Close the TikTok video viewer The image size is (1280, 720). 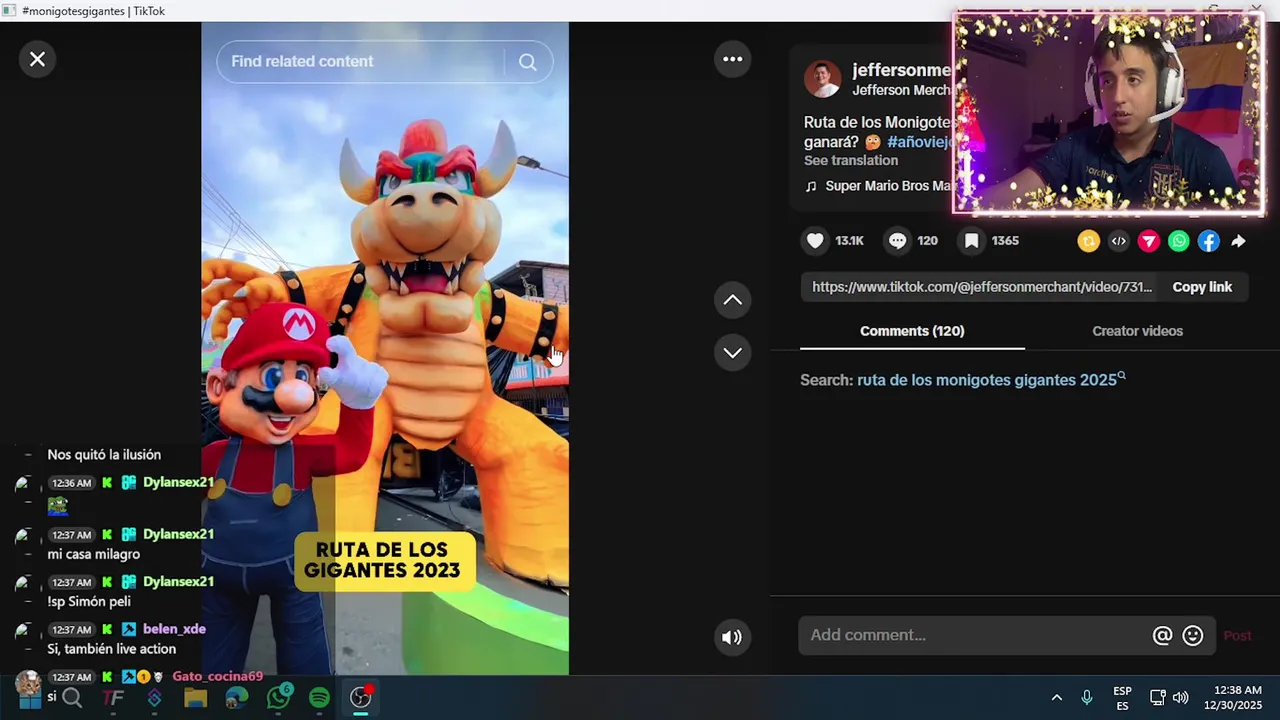click(x=37, y=60)
